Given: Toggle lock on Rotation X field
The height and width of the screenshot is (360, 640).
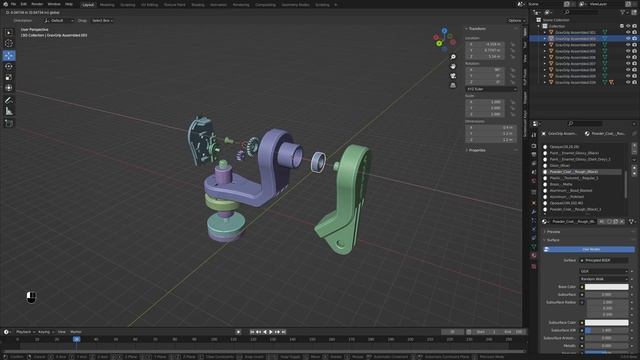Looking at the screenshot, I should click(x=513, y=70).
